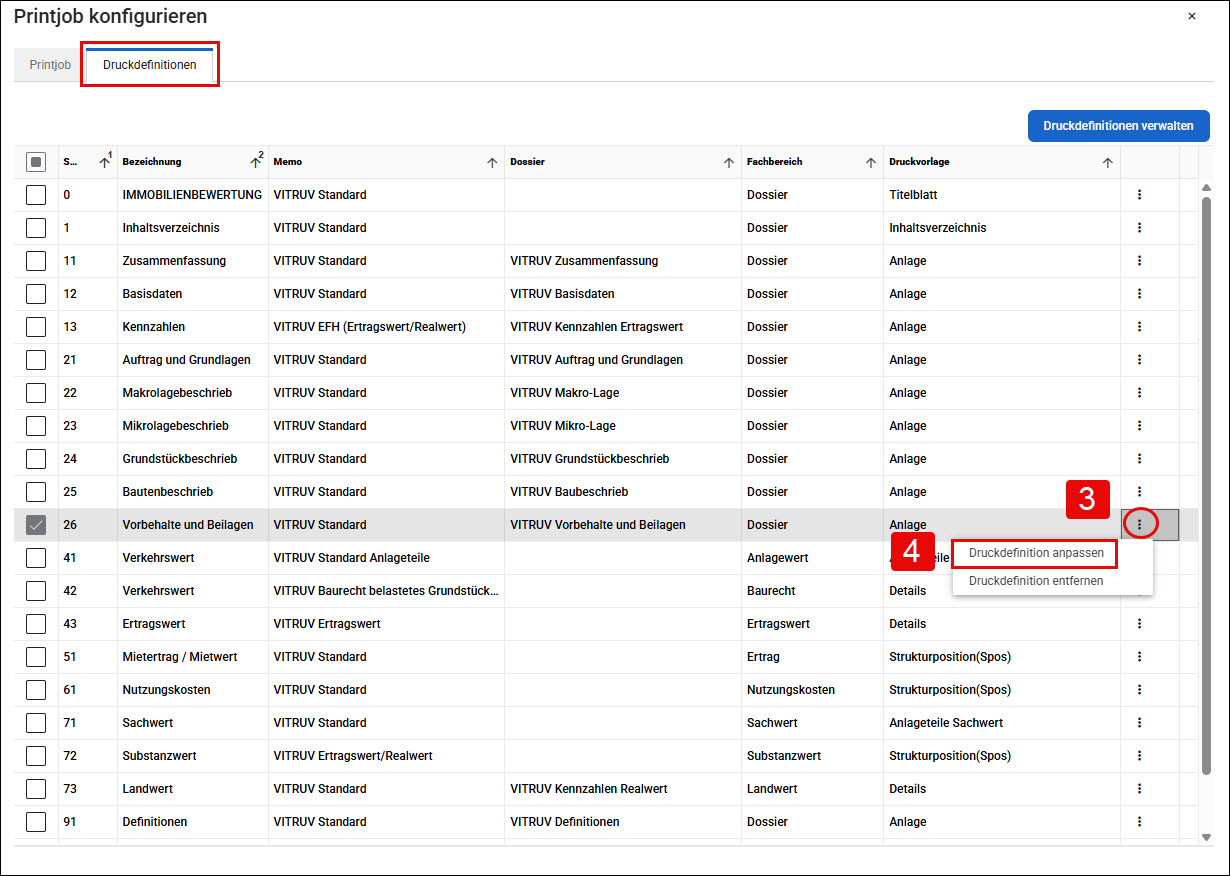This screenshot has width=1230, height=876.
Task: Open the three-dot menu for IMMOBILIENBEWERTUNG row
Action: pyautogui.click(x=1139, y=195)
